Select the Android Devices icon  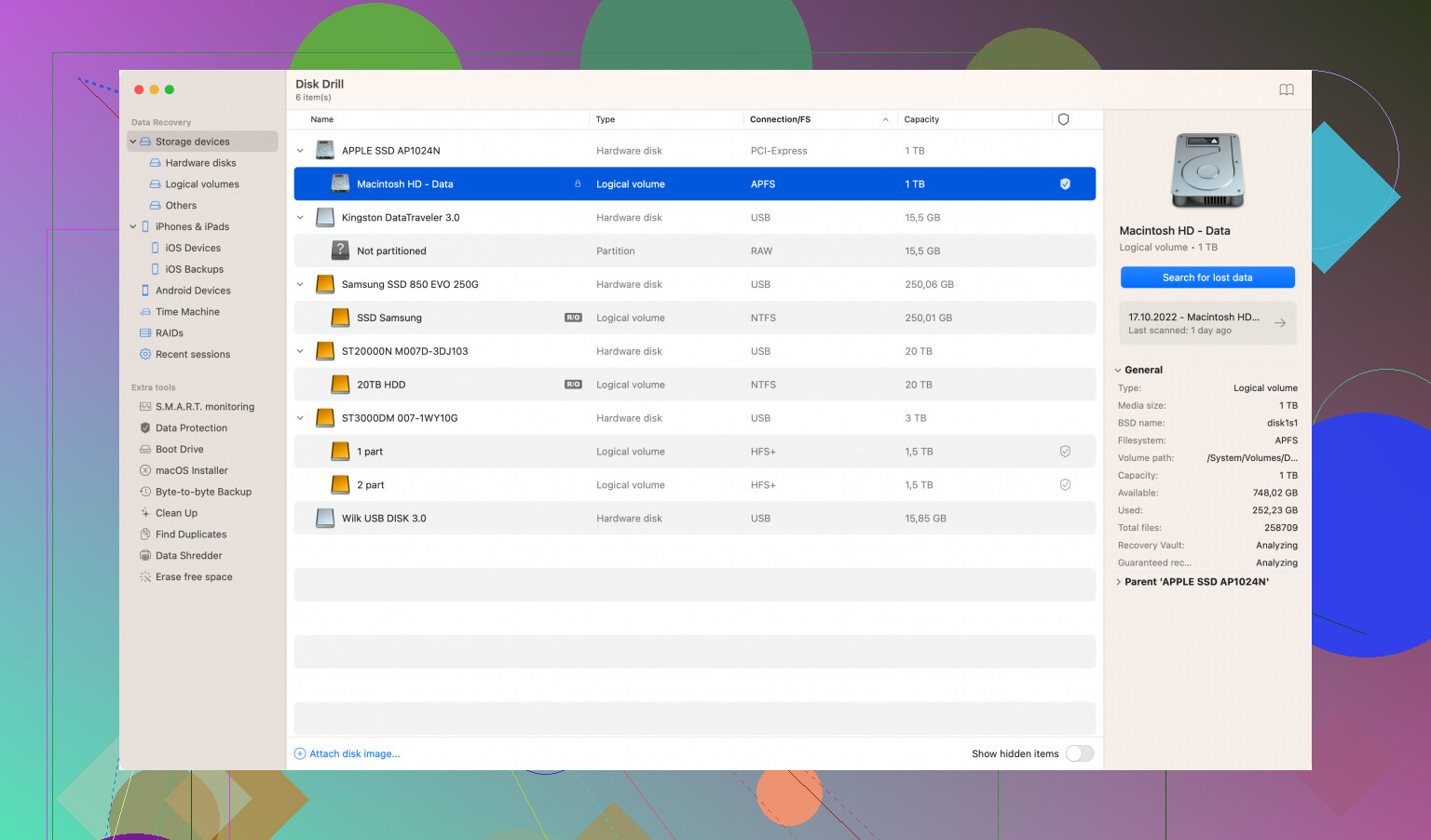145,291
